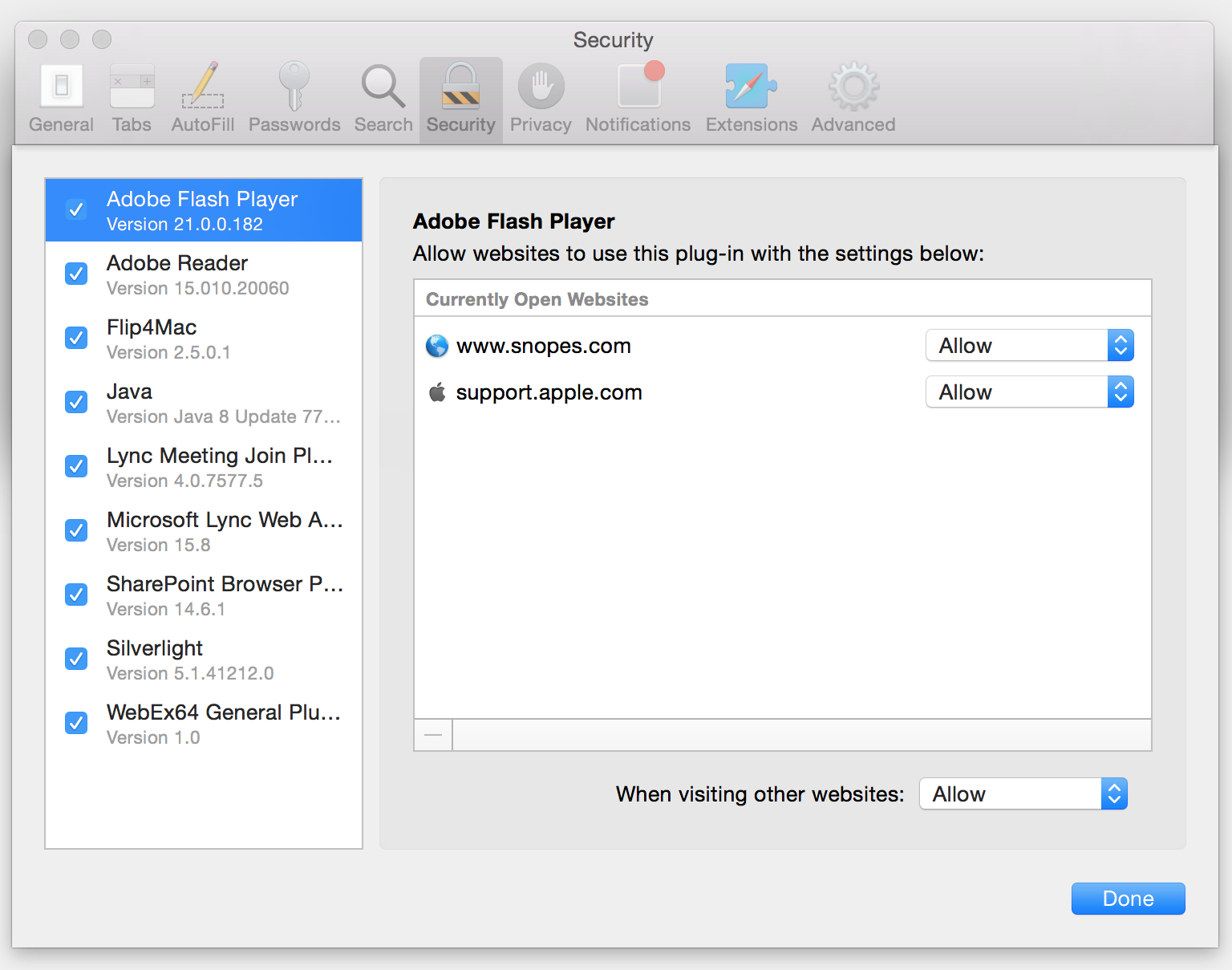
Task: Open the Allow dropdown for www.snopes.com
Action: click(1030, 346)
